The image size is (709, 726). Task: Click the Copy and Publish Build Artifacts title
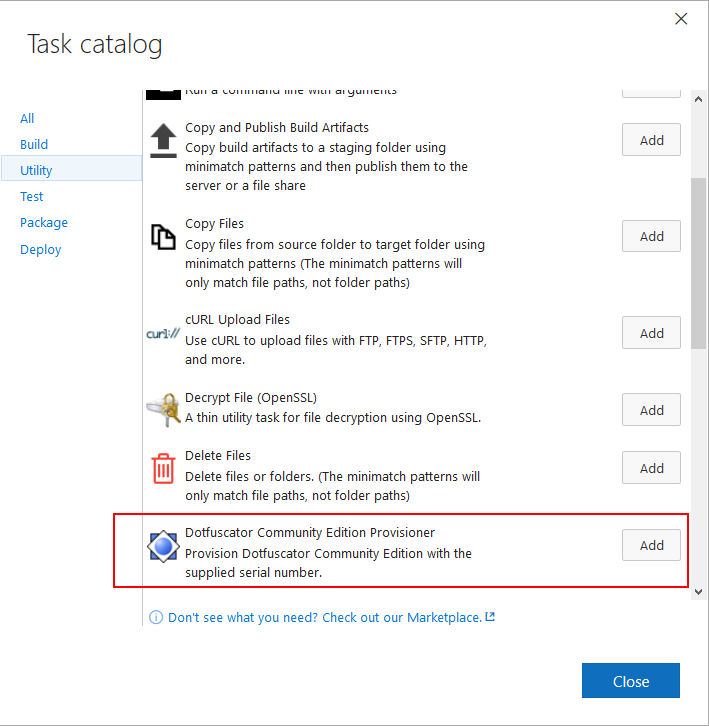coord(277,127)
